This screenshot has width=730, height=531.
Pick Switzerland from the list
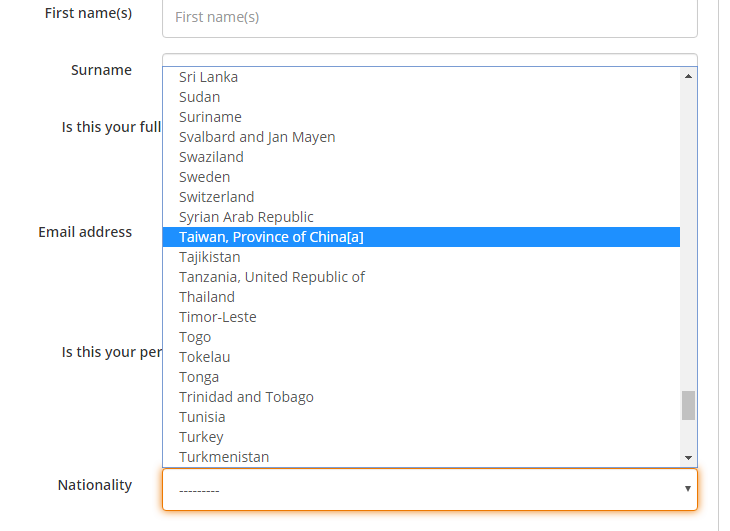click(x=216, y=197)
